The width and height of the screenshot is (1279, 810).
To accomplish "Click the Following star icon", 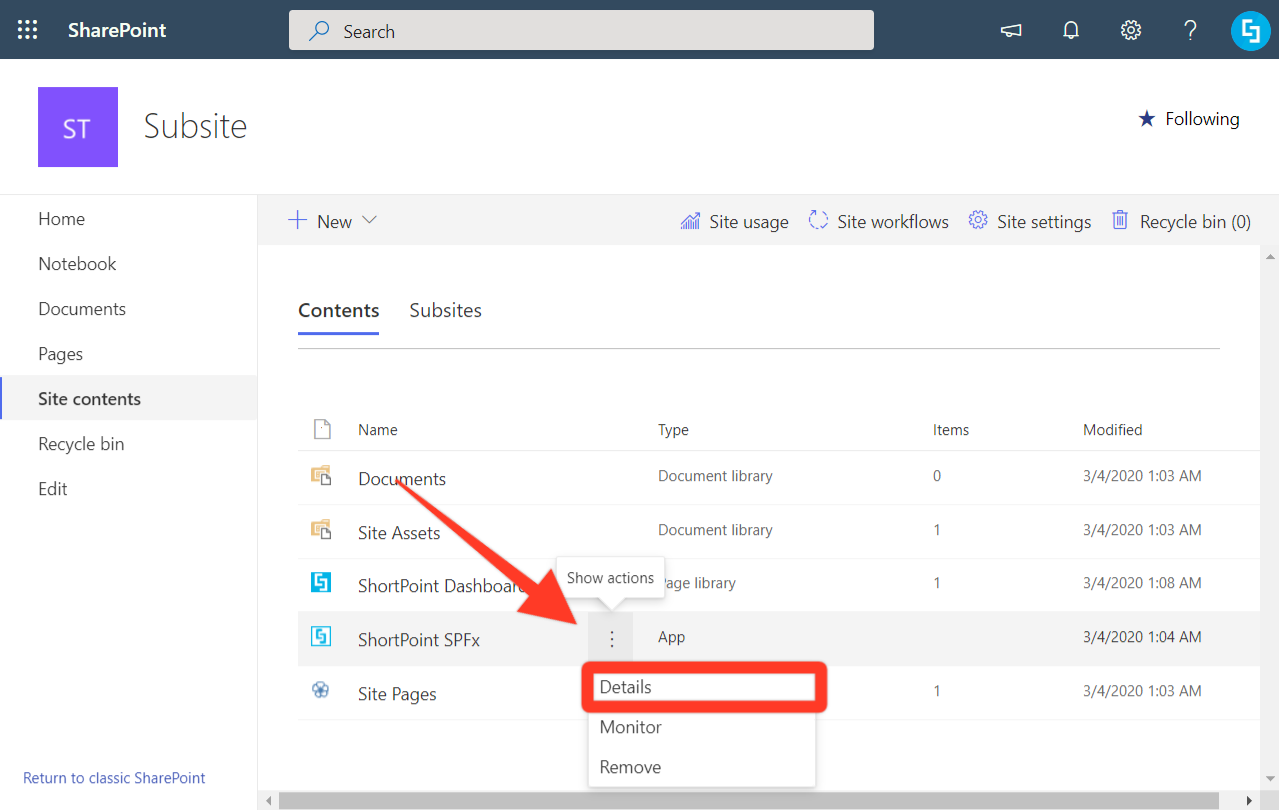I will pos(1146,119).
